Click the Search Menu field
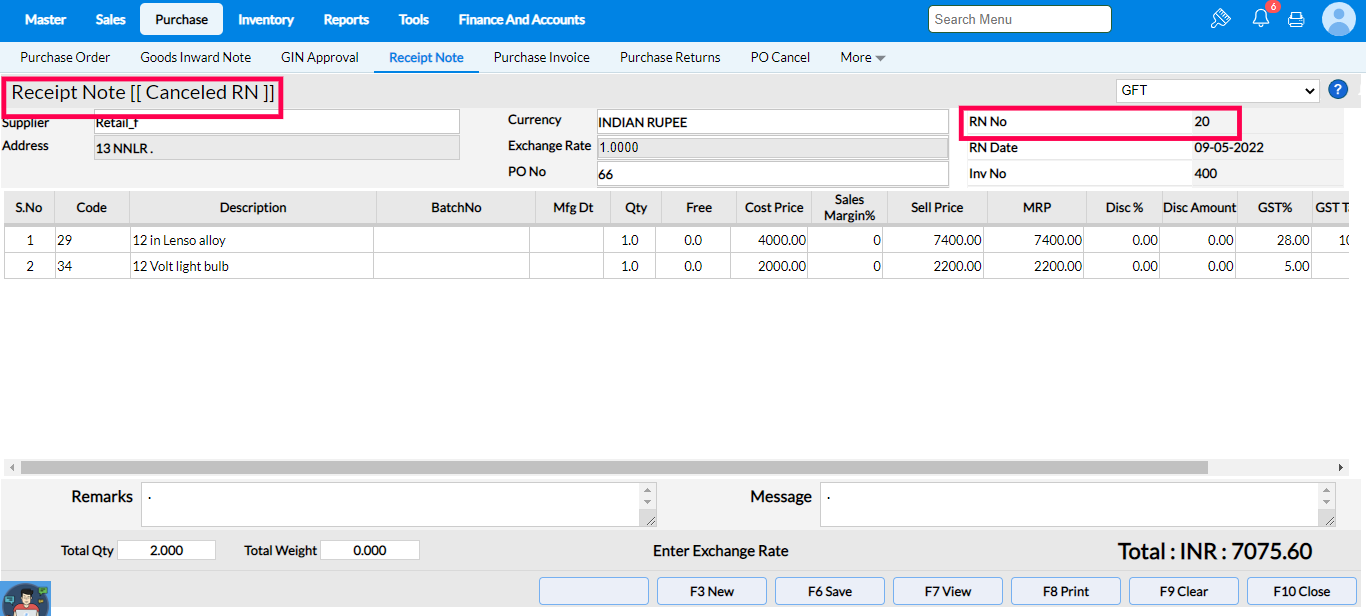 tap(1020, 19)
